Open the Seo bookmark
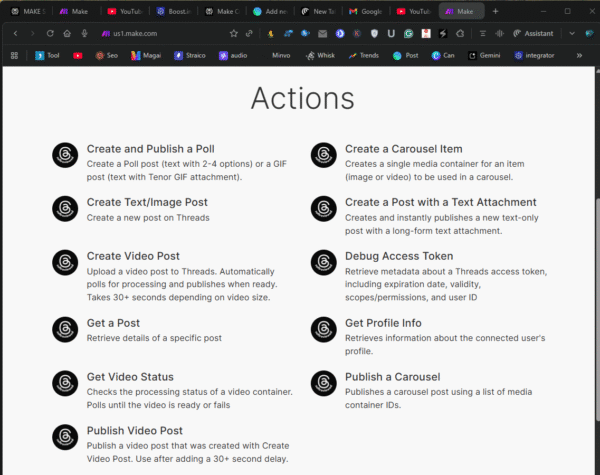The height and width of the screenshot is (475, 600). (107, 55)
